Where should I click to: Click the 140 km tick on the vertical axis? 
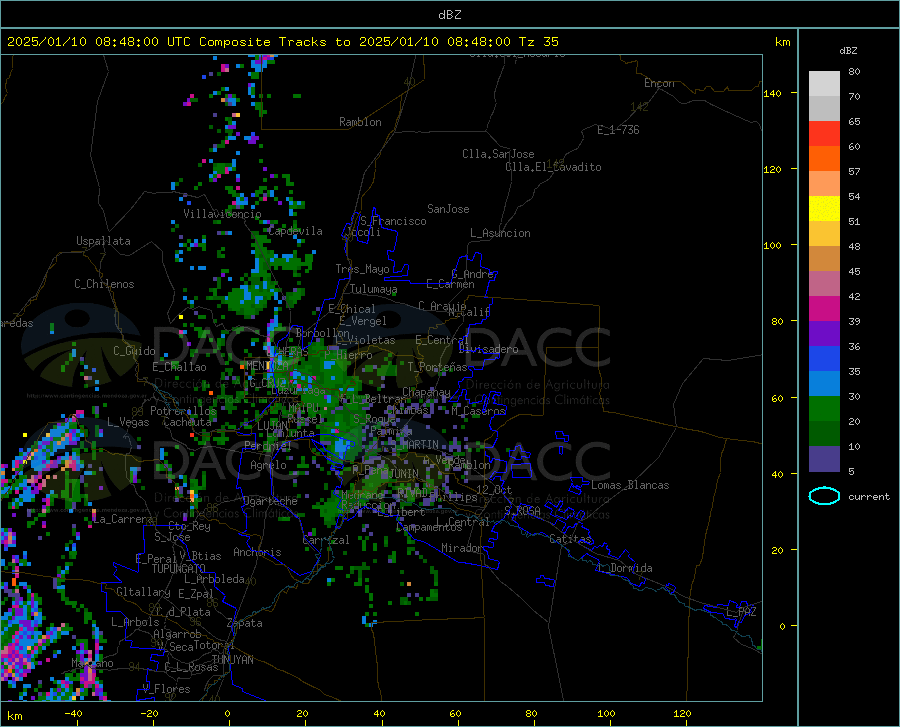tap(772, 93)
